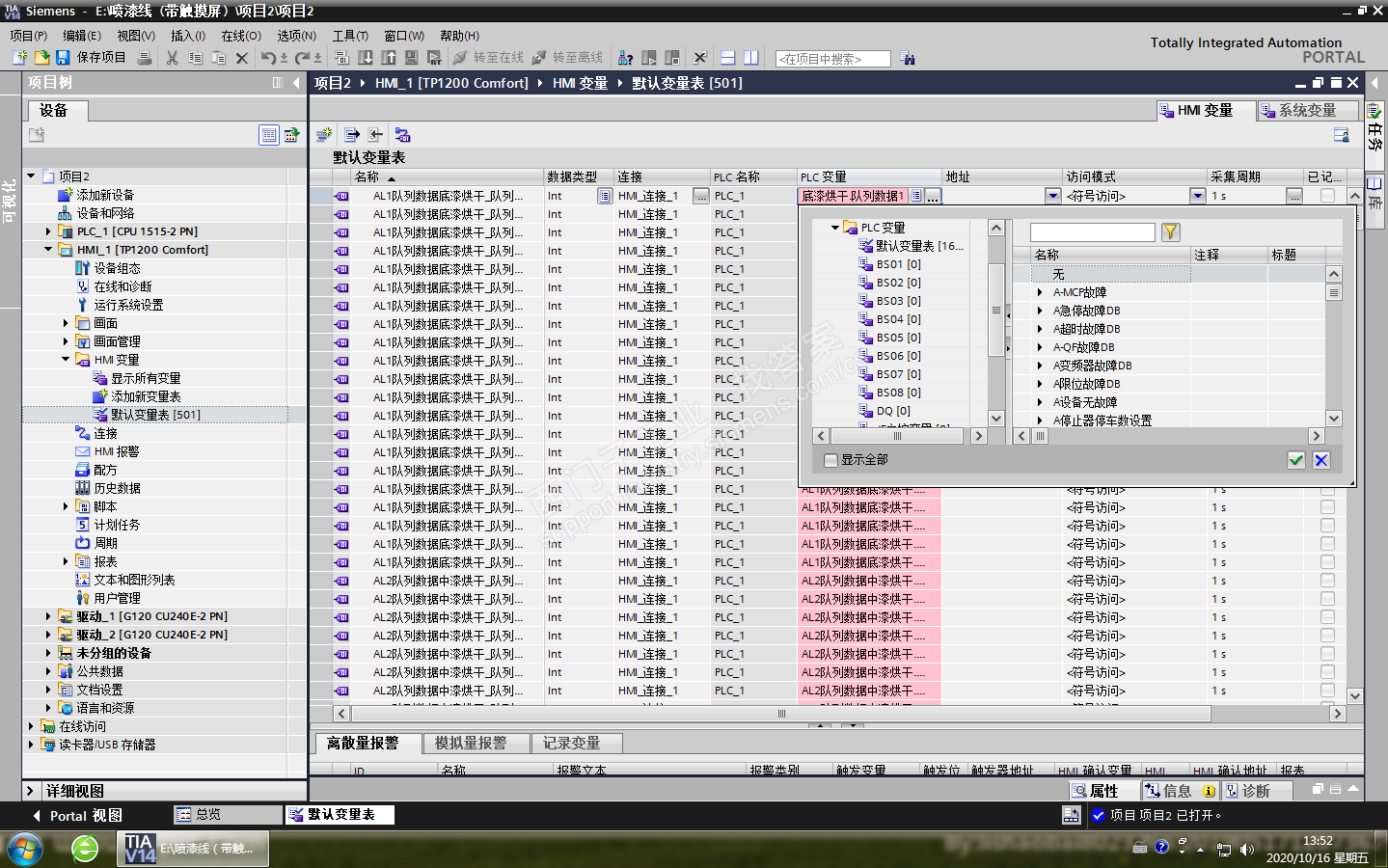Click the 在项目中搜索 search field
This screenshot has height=868, width=1388.
(832, 59)
